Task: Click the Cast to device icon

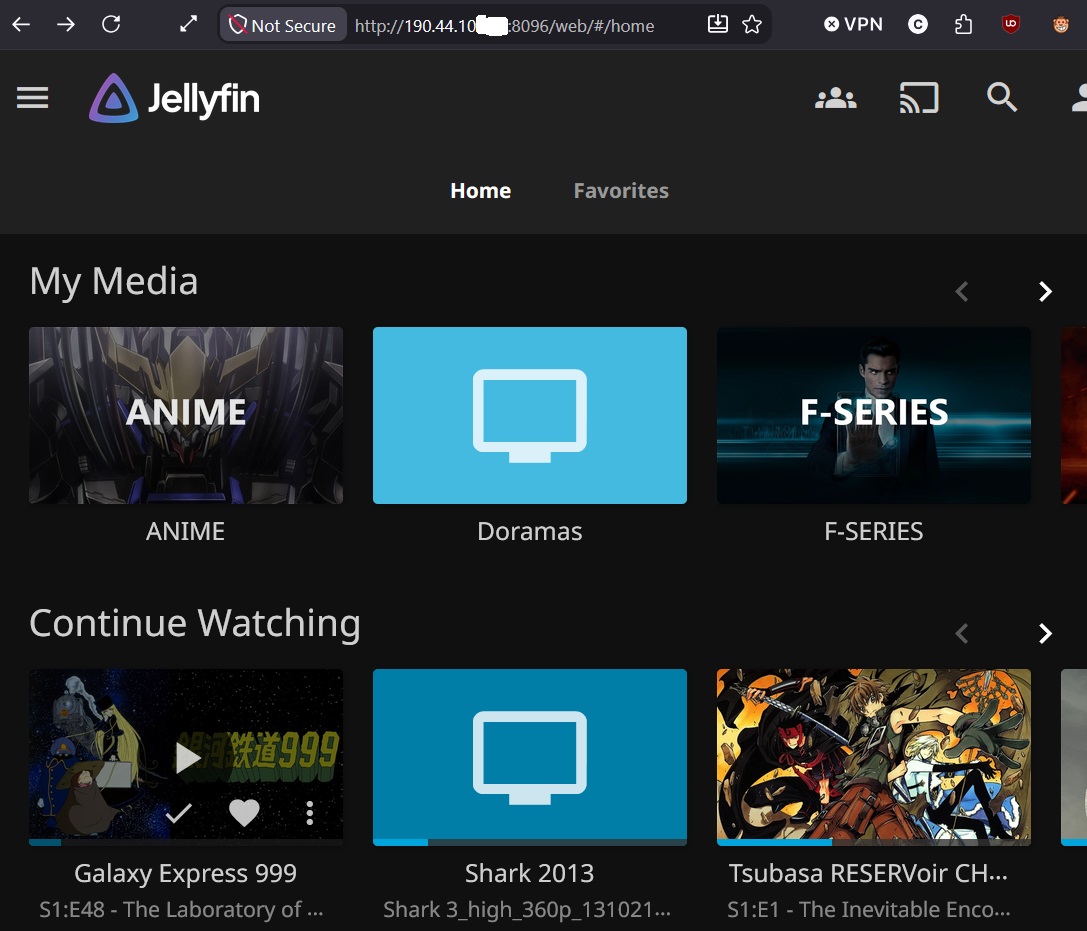Action: coord(919,98)
